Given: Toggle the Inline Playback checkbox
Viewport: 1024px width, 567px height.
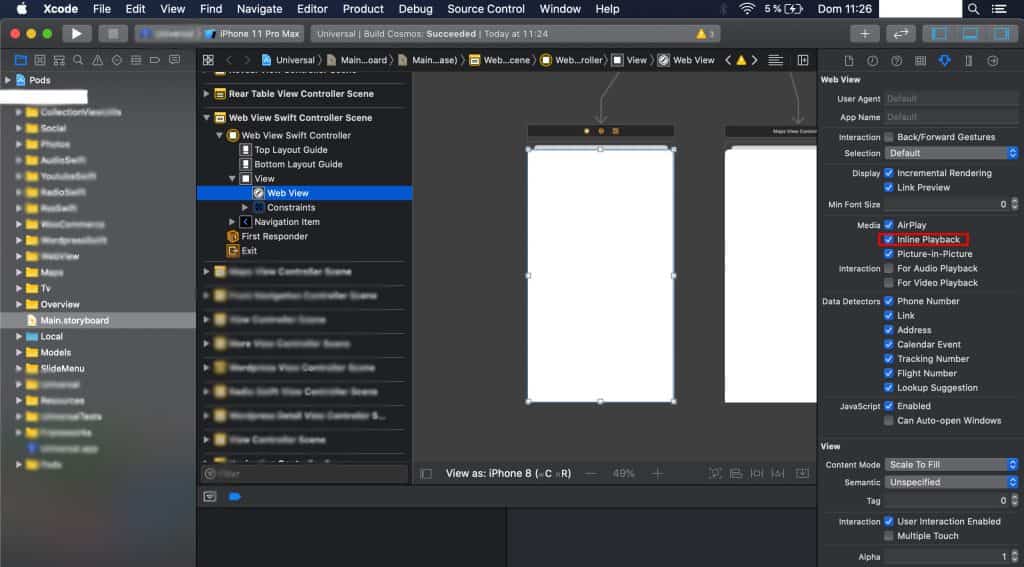Looking at the screenshot, I should pyautogui.click(x=889, y=240).
